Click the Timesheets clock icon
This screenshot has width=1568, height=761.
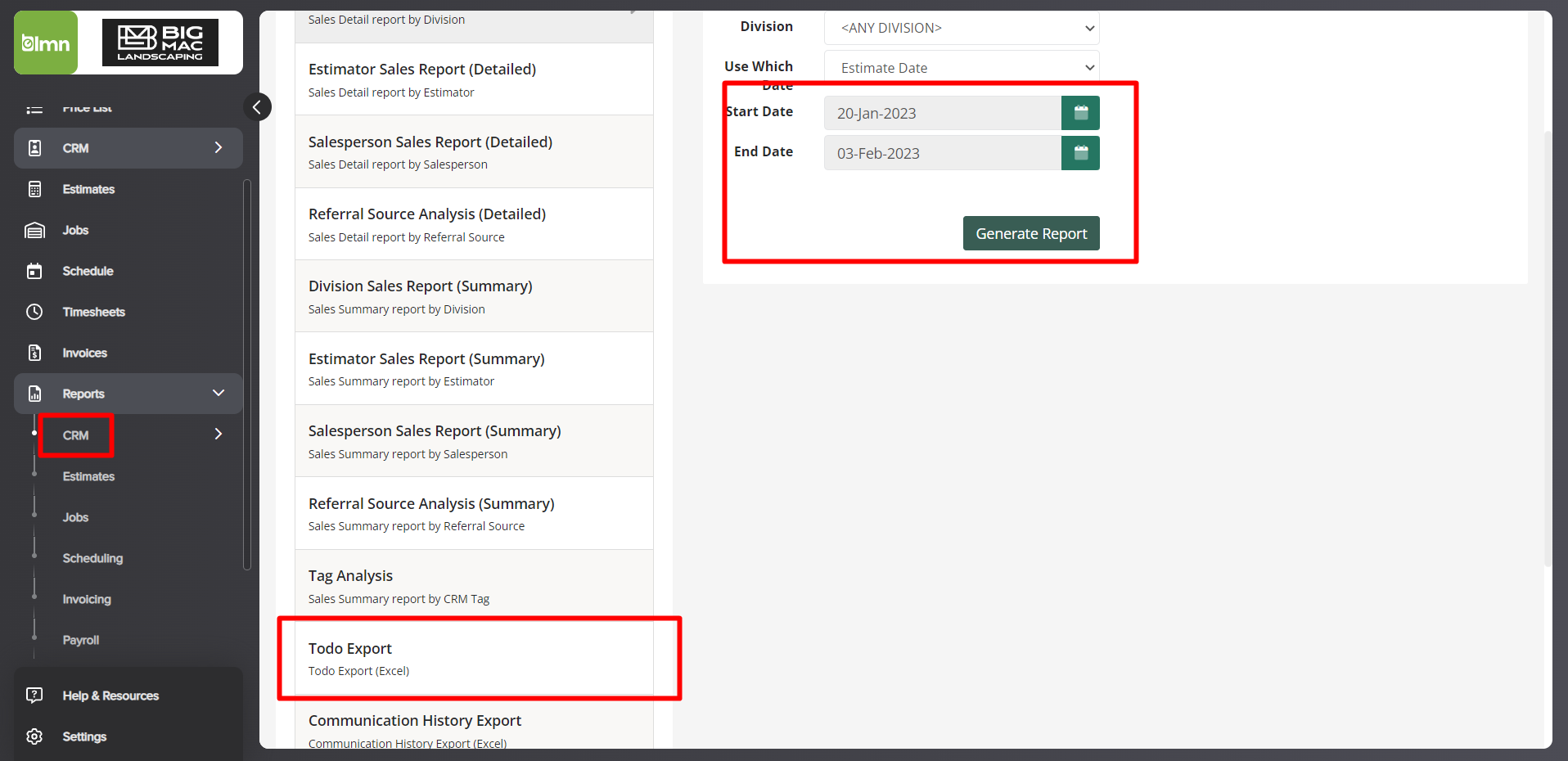34,312
